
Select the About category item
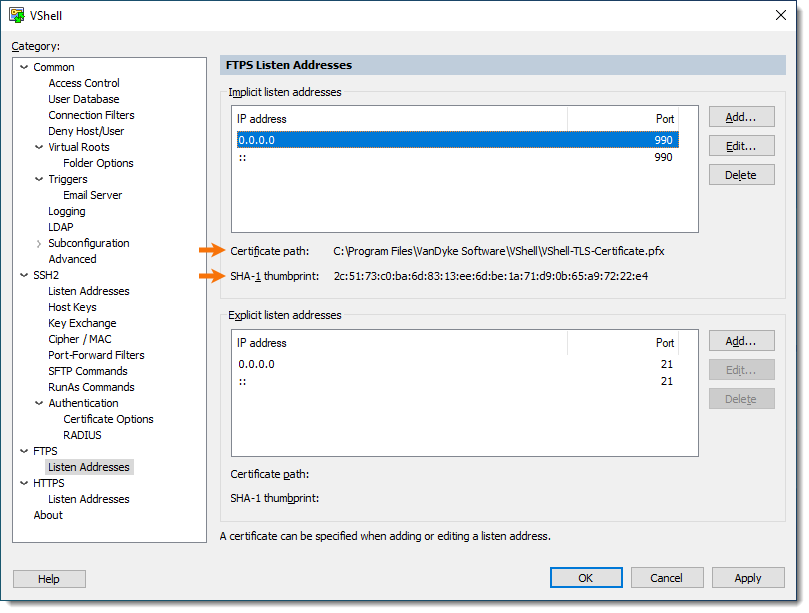click(48, 515)
